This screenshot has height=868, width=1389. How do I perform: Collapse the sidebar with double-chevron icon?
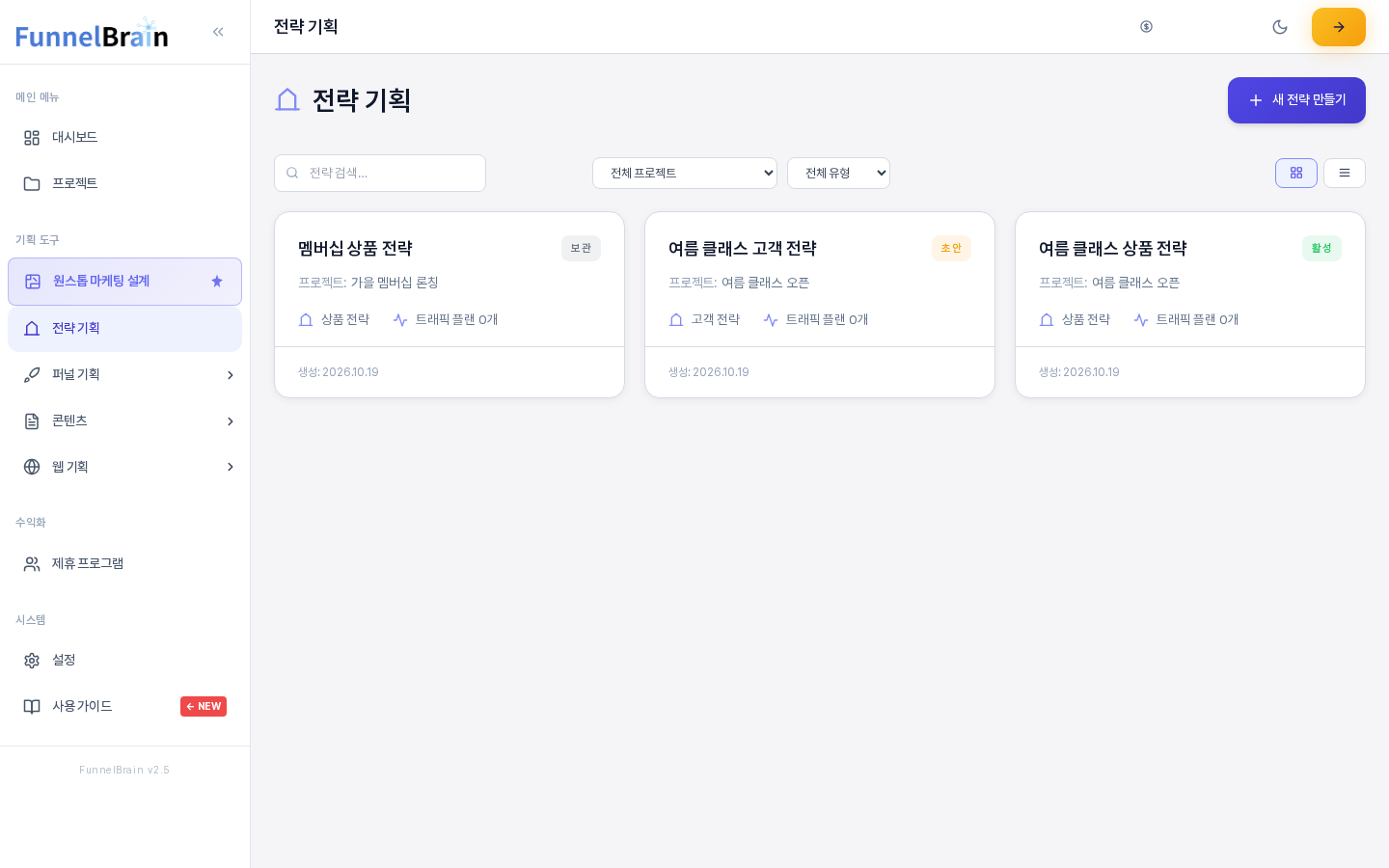point(218,32)
